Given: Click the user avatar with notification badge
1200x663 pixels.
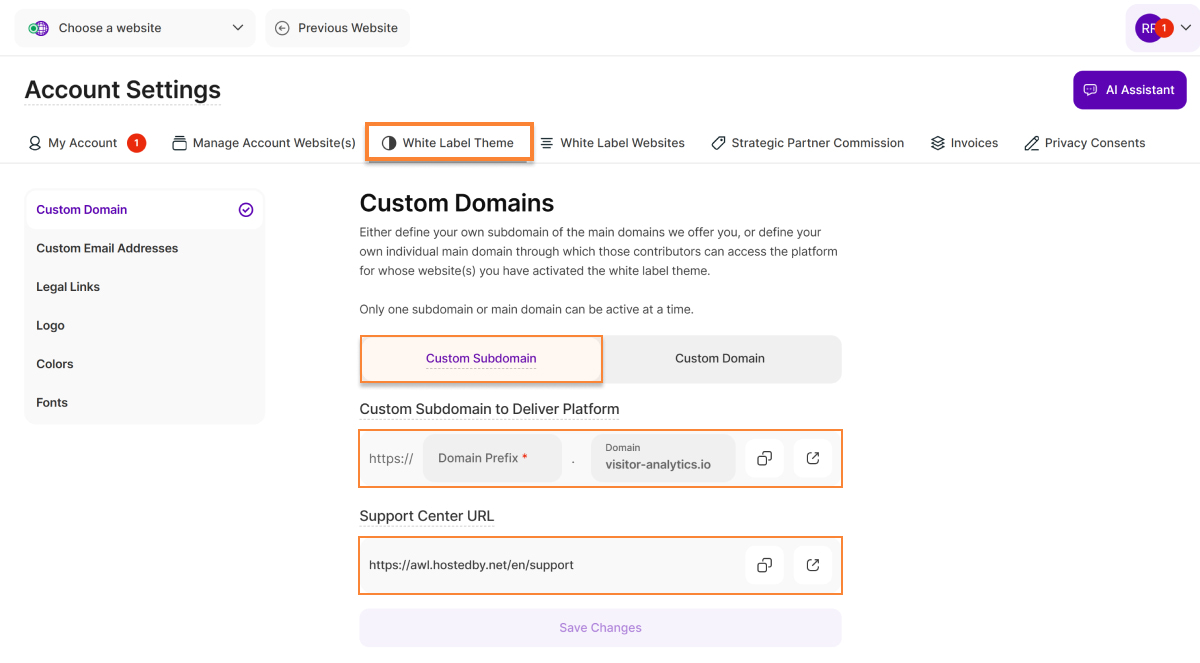Looking at the screenshot, I should 1150,28.
